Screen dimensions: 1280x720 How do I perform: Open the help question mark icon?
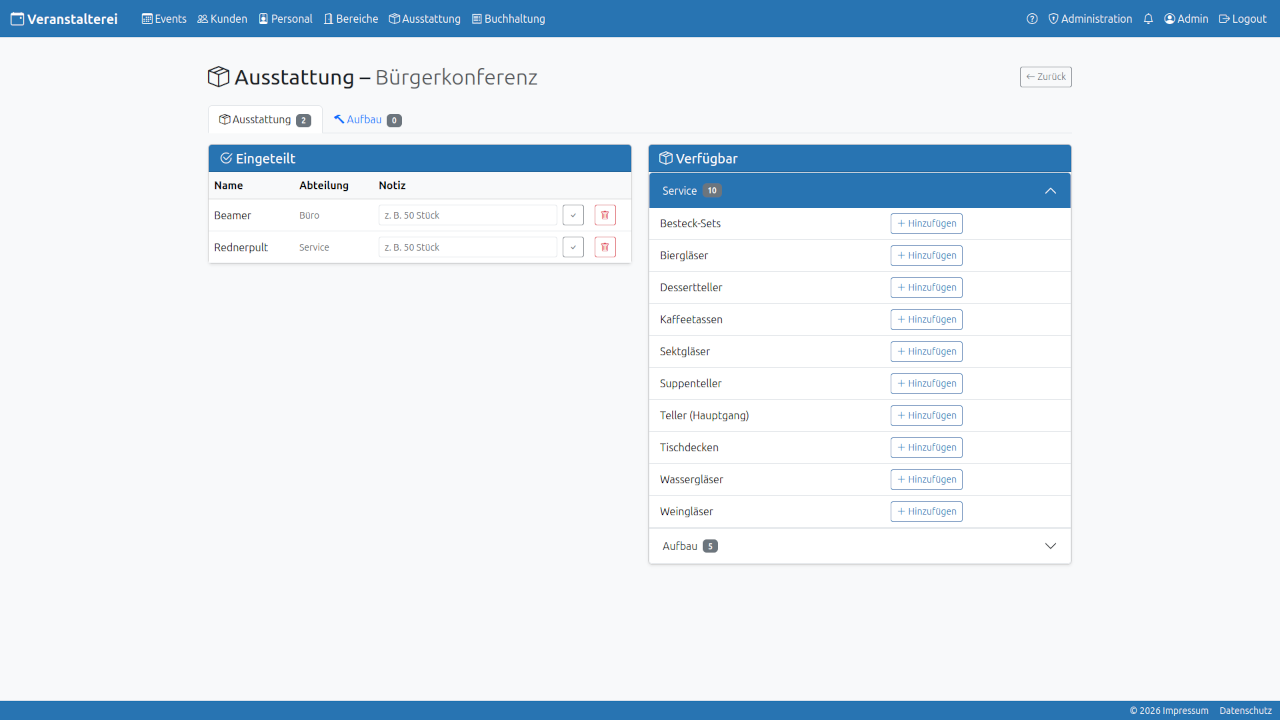[1032, 19]
